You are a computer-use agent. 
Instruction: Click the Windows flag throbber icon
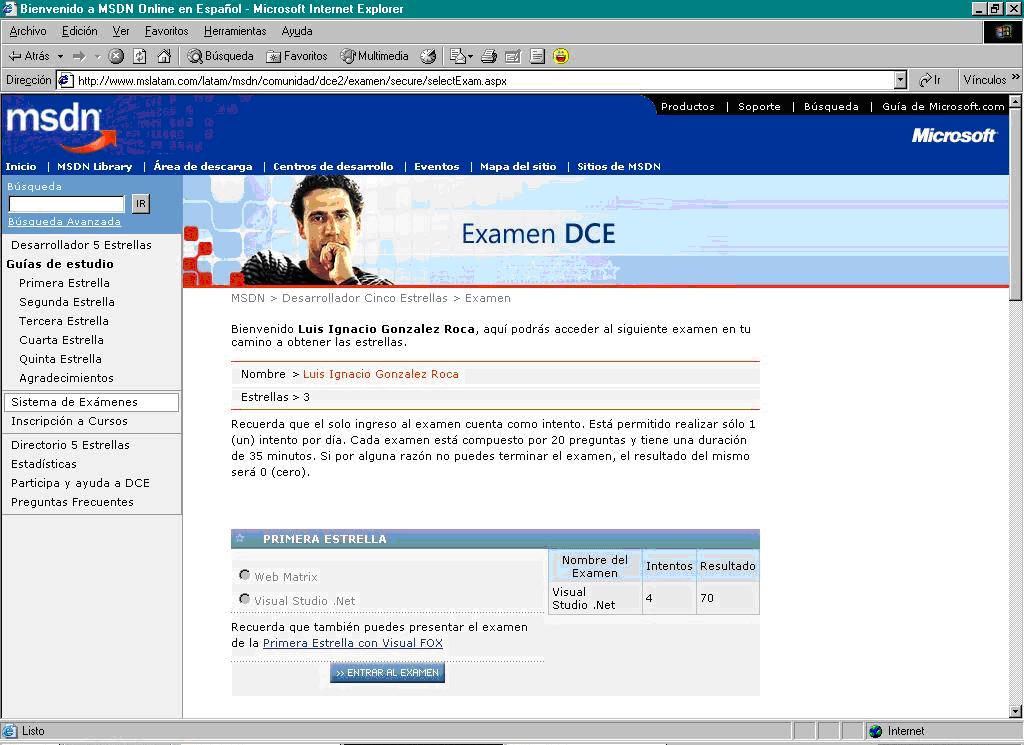pos(1002,32)
